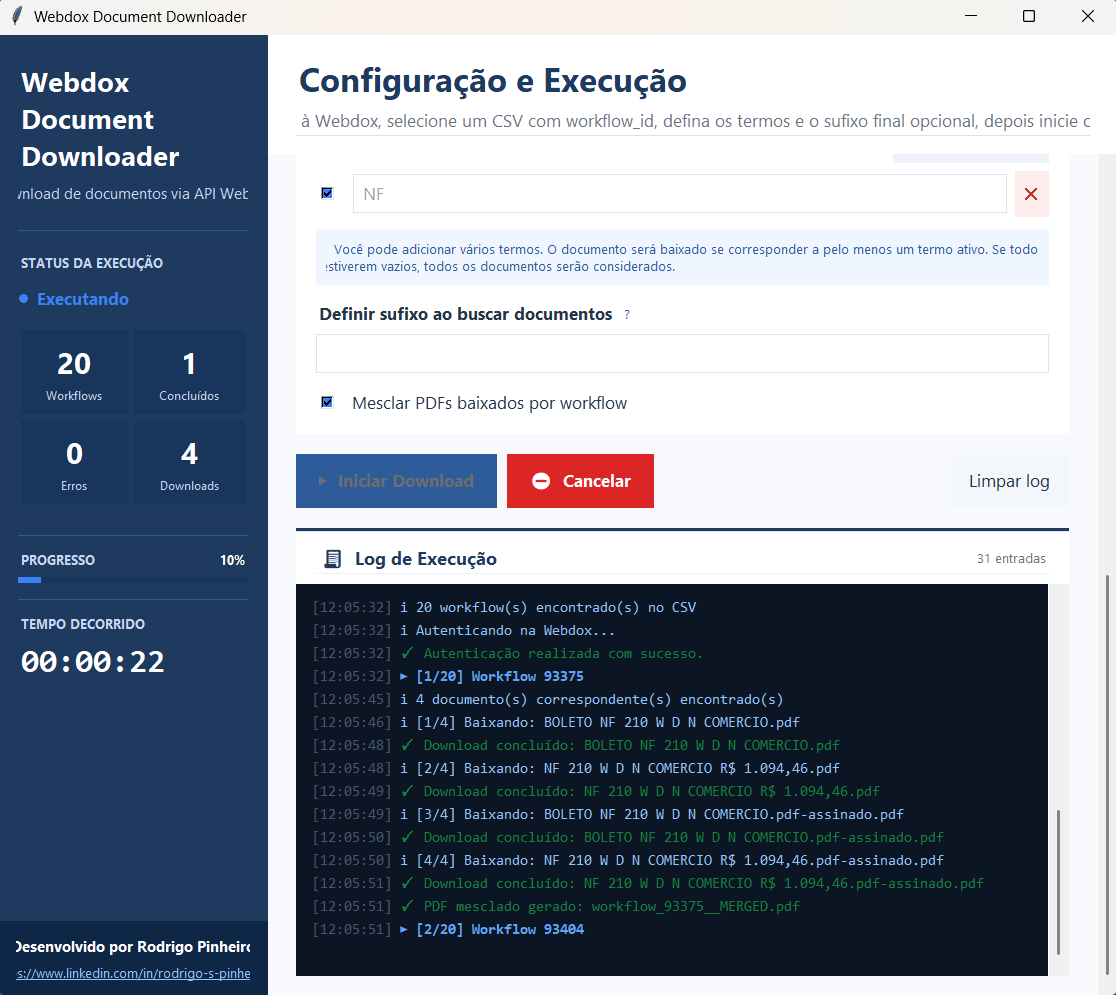Click the 1 Concluídos stat card
This screenshot has height=995, width=1116.
click(189, 372)
